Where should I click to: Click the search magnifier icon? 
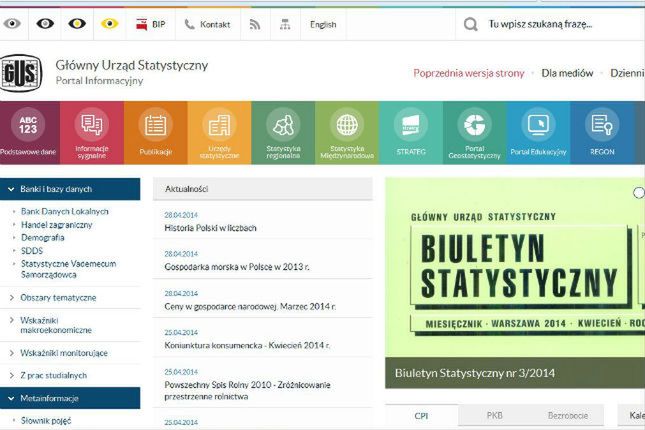tap(471, 25)
